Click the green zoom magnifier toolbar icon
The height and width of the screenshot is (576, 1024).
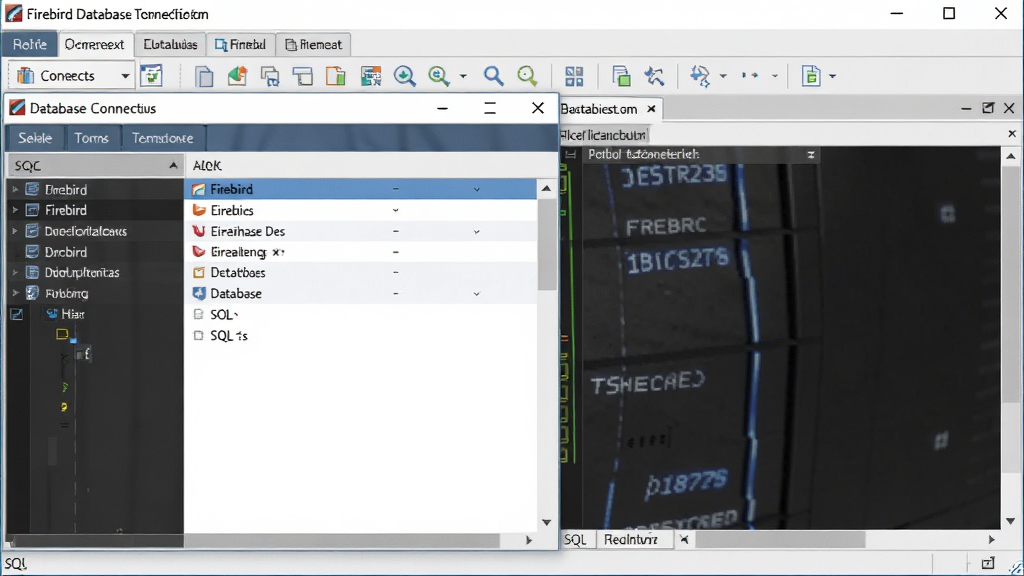(x=438, y=76)
